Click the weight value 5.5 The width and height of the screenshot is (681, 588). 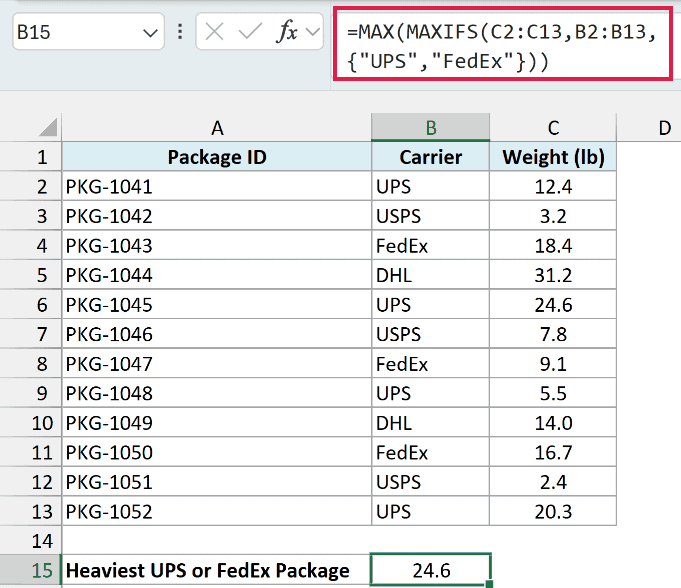553,393
